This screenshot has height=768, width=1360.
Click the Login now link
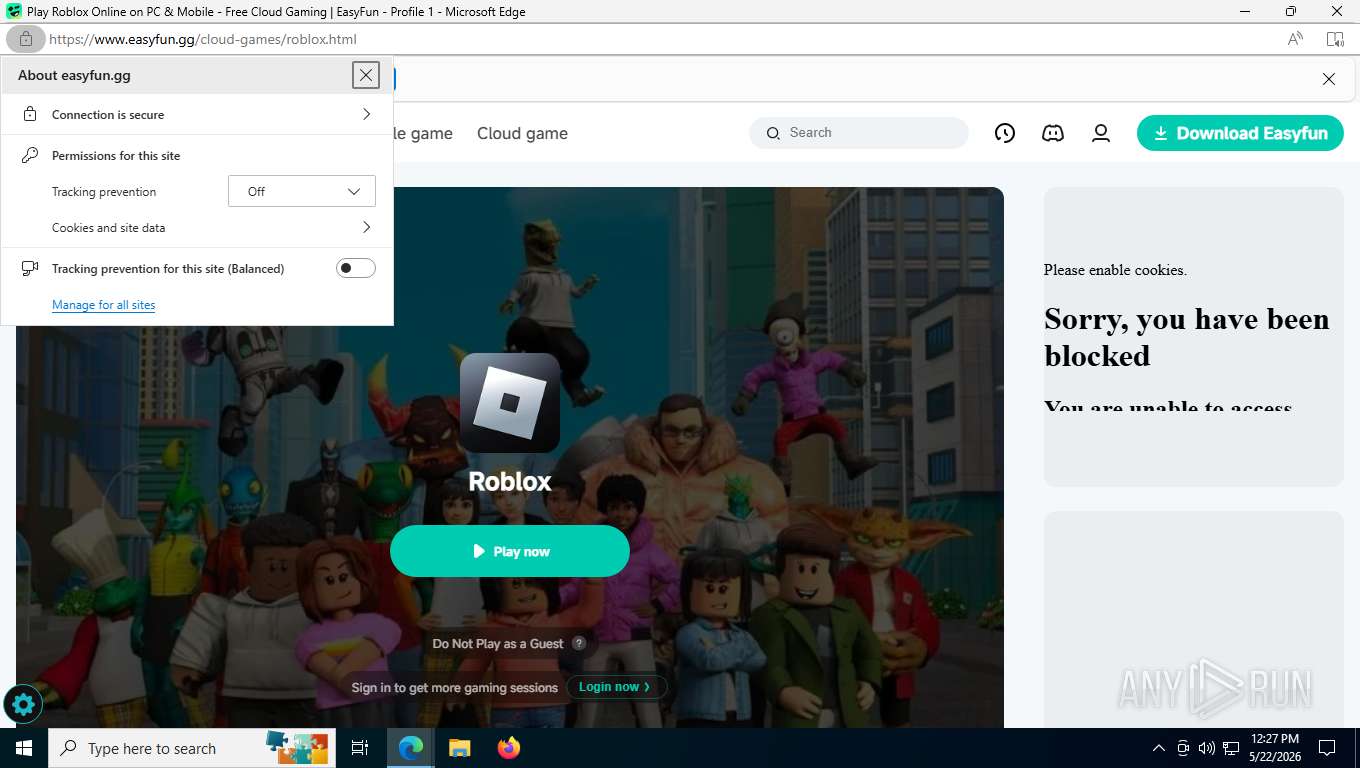click(616, 687)
